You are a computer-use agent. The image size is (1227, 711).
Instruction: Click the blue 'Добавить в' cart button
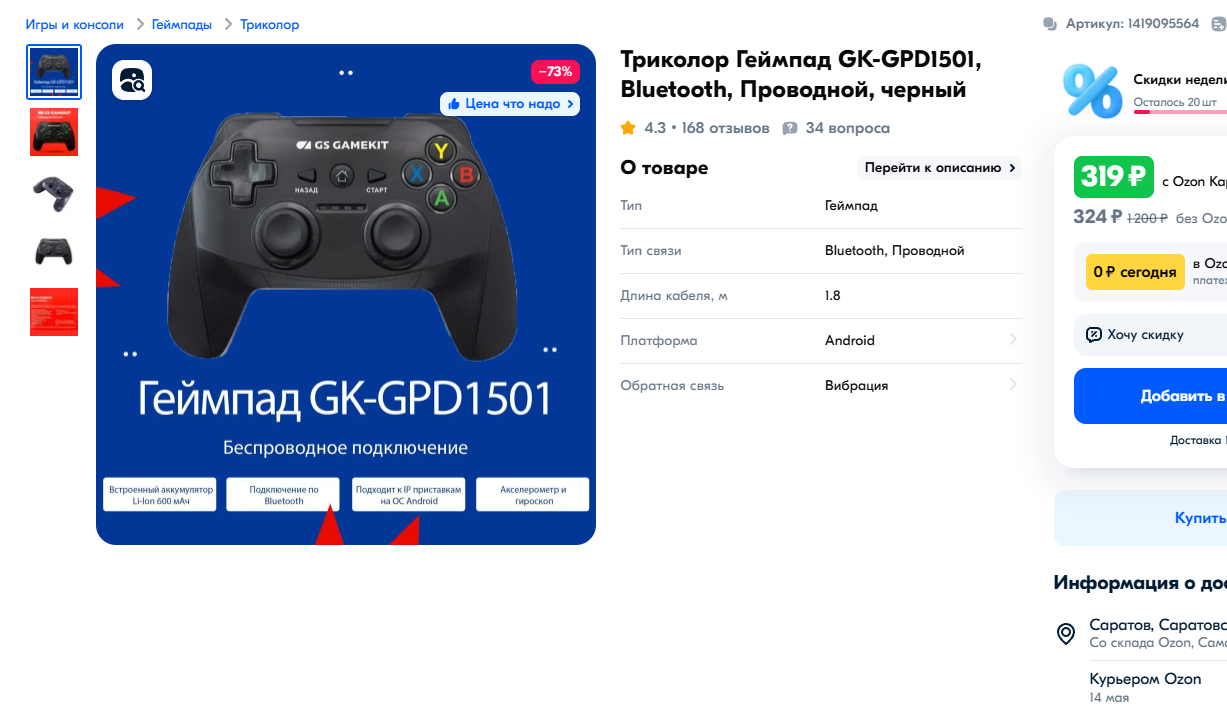coord(1150,396)
